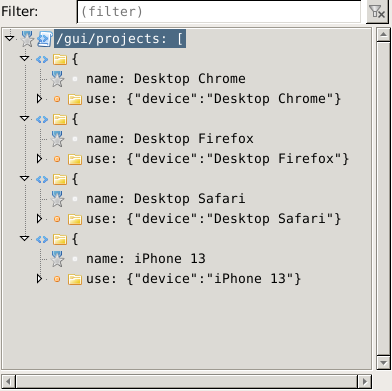
Task: Click folder icon on Desktop Safari use row
Action: [x=75, y=219]
